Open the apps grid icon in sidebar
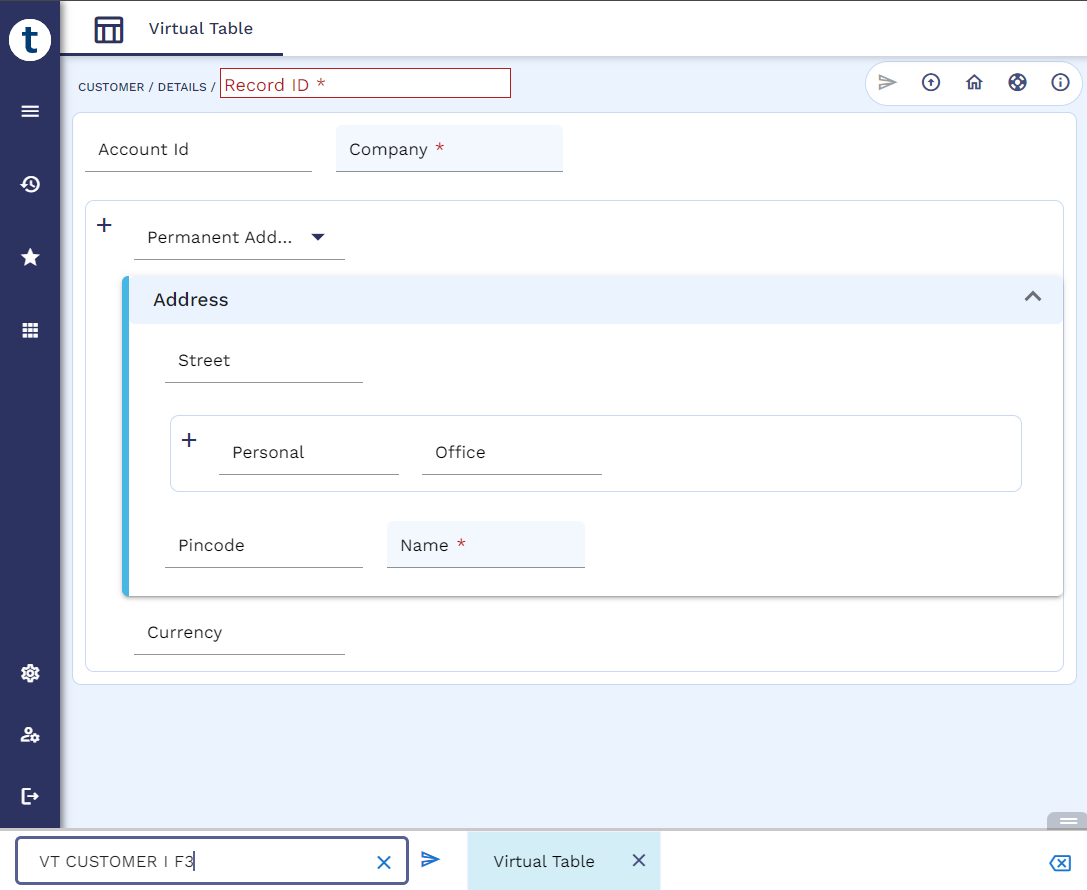The image size is (1087, 890). click(x=30, y=330)
